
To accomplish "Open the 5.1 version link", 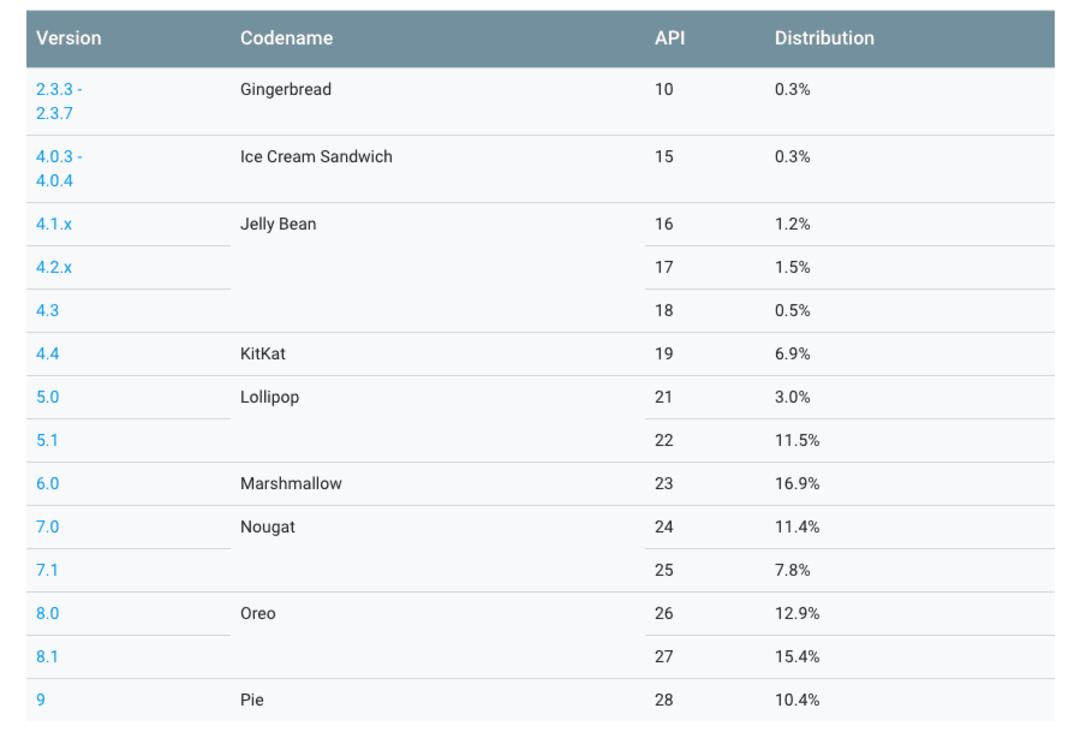I will pyautogui.click(x=47, y=441).
